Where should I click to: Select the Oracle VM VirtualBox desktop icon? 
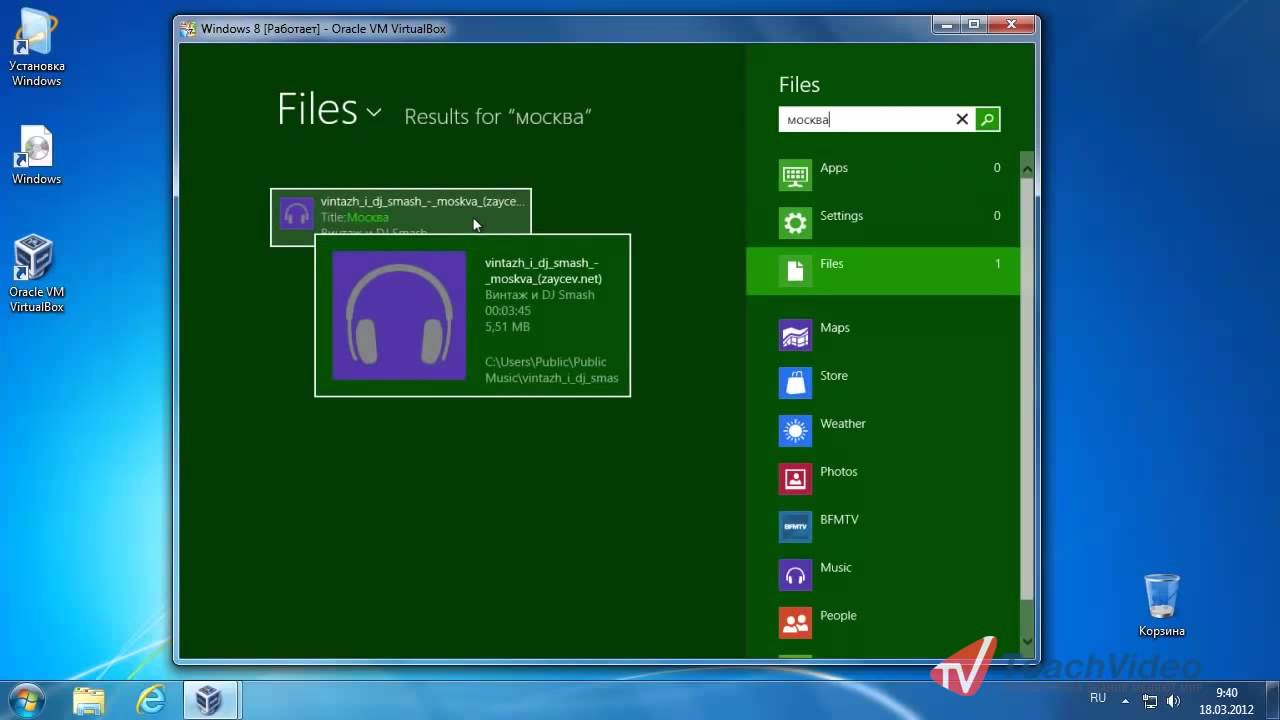pyautogui.click(x=37, y=274)
